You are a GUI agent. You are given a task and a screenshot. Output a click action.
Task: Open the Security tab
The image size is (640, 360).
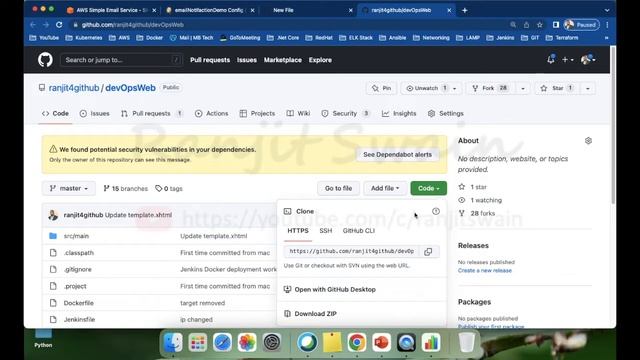(x=345, y=113)
